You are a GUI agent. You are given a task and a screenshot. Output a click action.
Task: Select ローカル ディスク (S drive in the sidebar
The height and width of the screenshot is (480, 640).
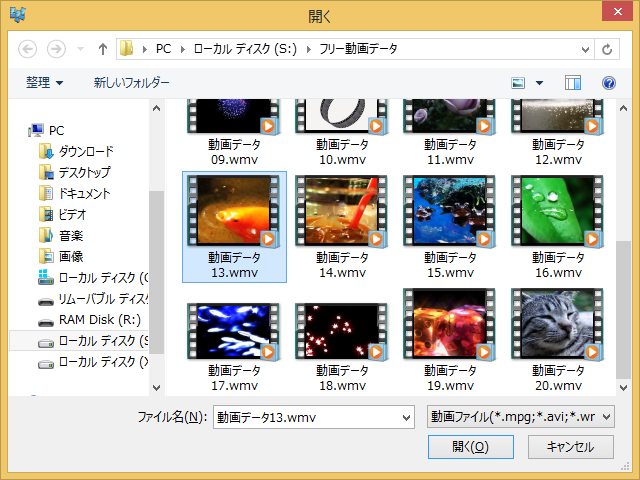pos(80,341)
